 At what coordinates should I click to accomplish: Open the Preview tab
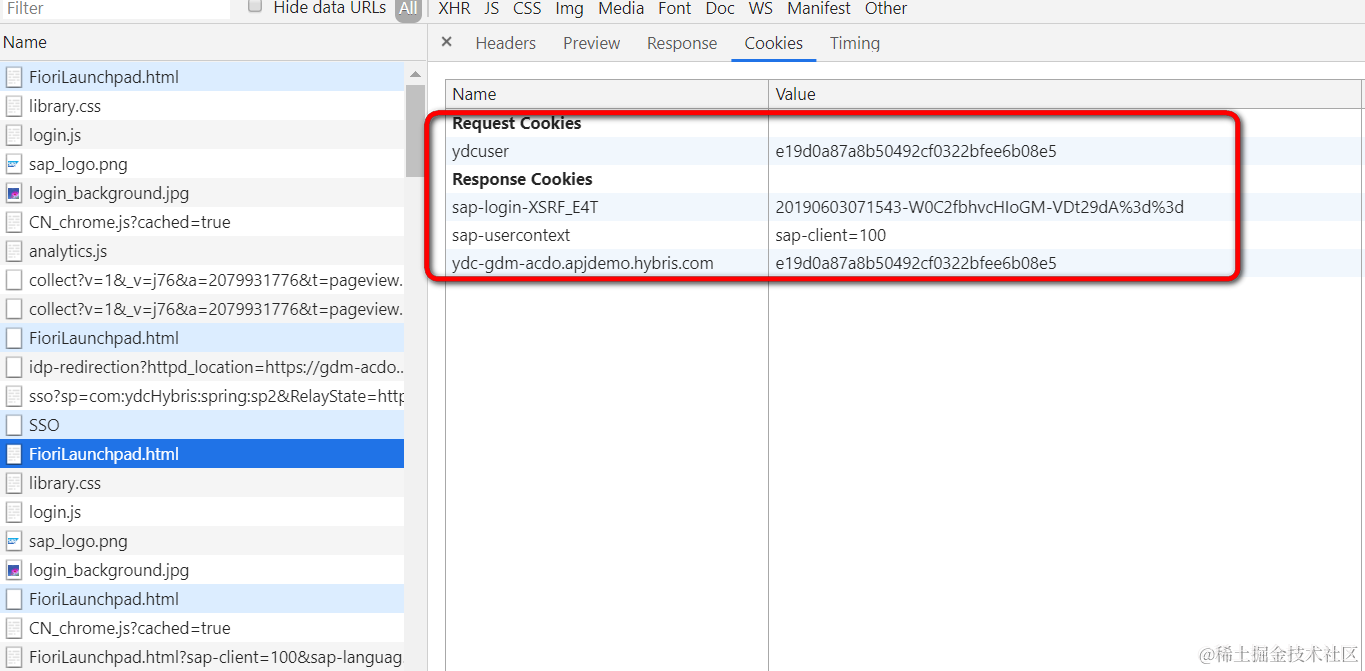pyautogui.click(x=591, y=43)
